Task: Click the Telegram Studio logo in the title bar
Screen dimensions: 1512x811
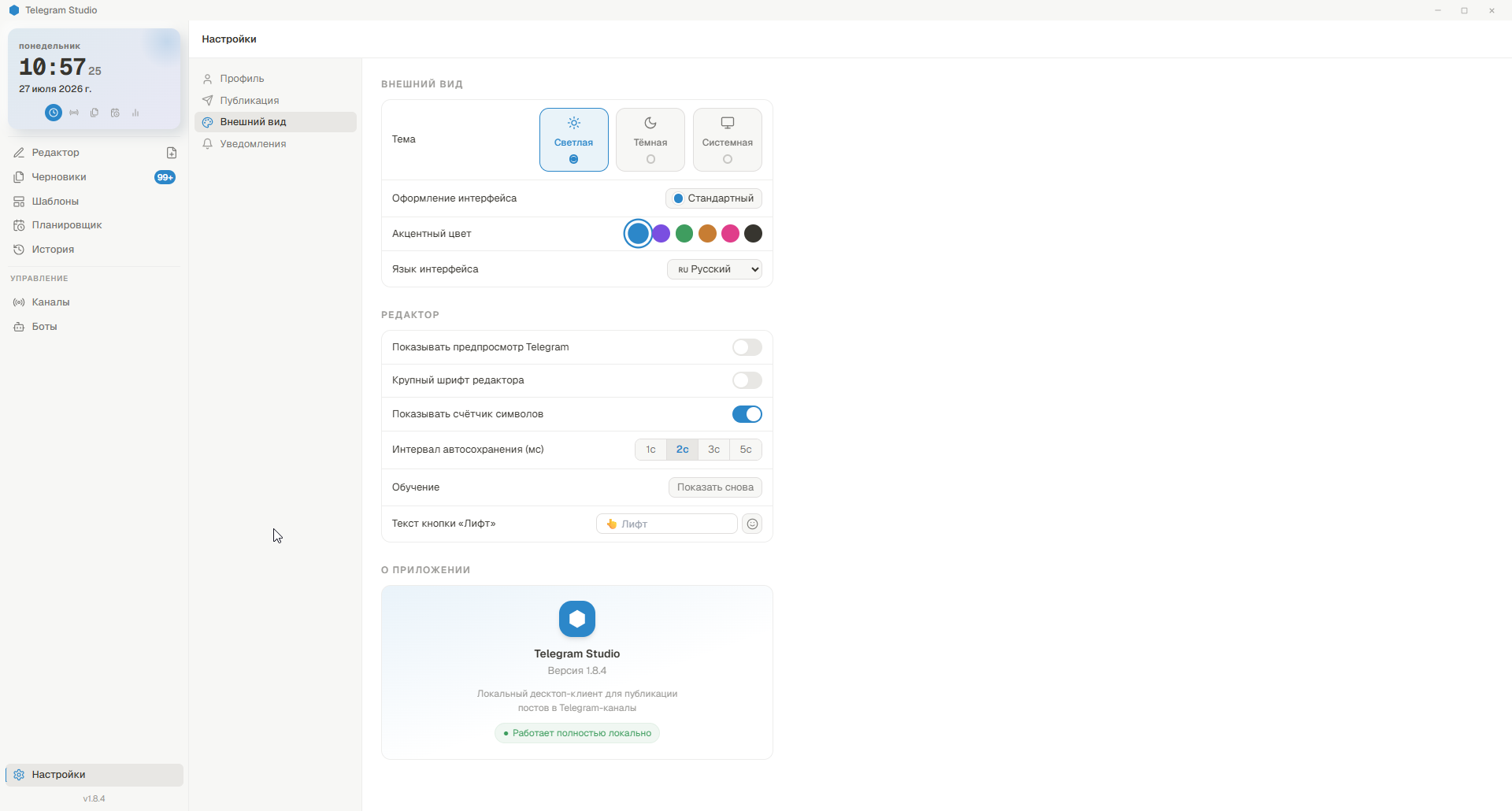Action: click(14, 10)
